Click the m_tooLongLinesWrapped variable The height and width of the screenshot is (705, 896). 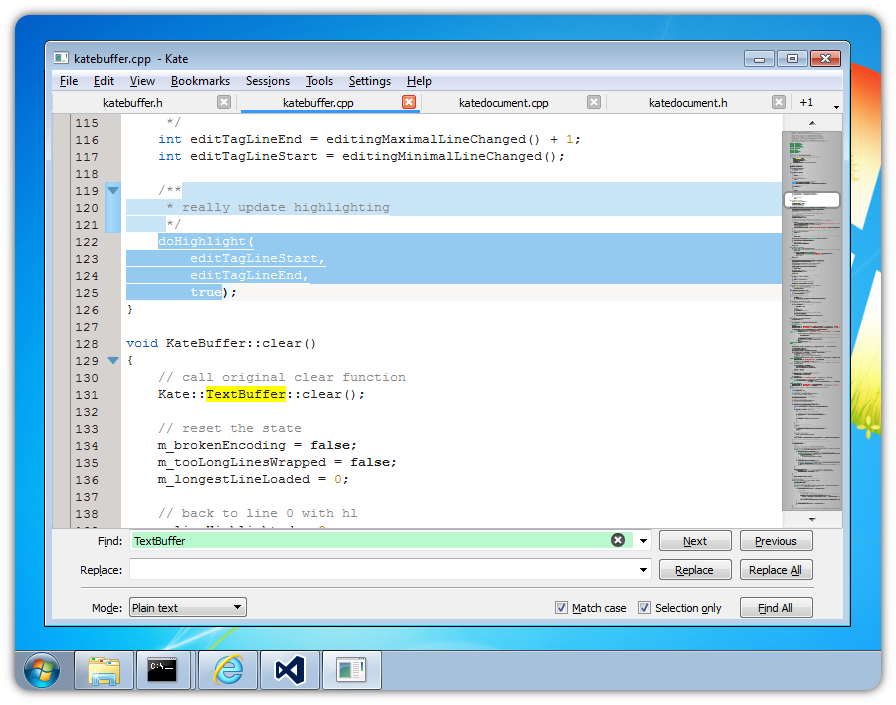click(x=242, y=462)
